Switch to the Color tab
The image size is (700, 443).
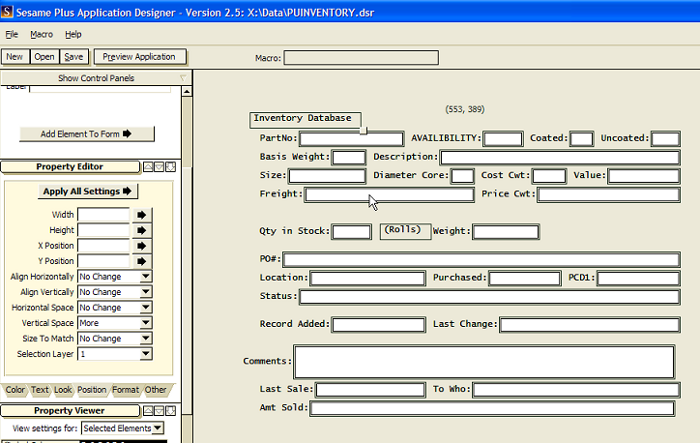pyautogui.click(x=15, y=390)
